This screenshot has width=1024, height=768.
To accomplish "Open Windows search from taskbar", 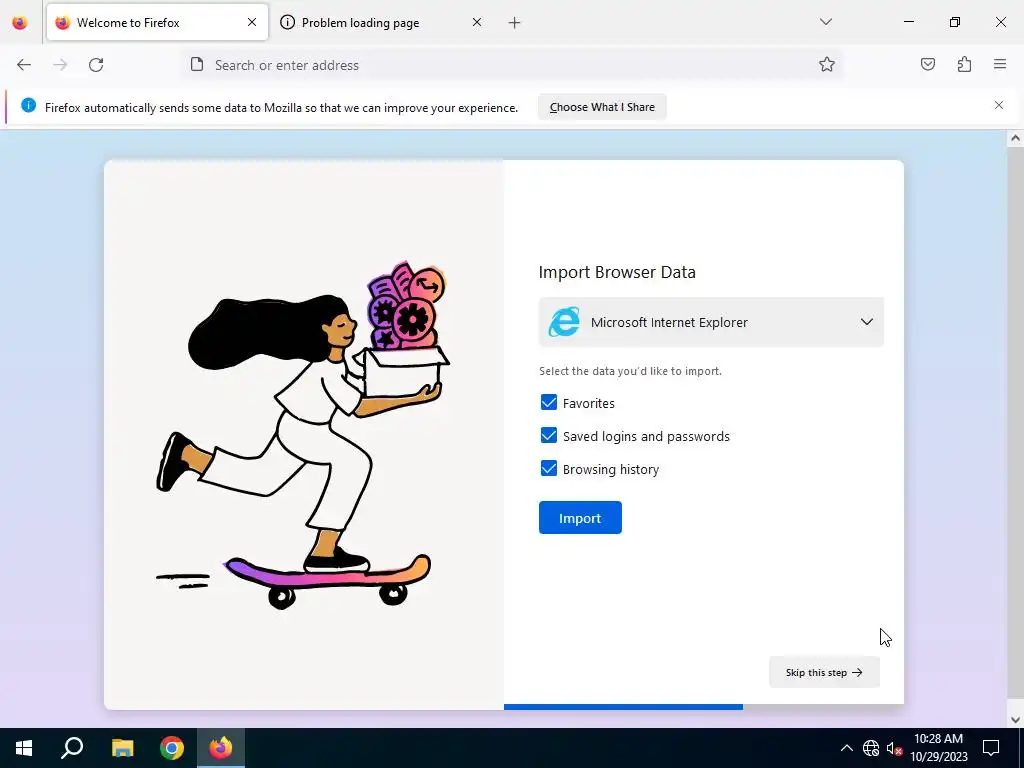I will pos(72,748).
